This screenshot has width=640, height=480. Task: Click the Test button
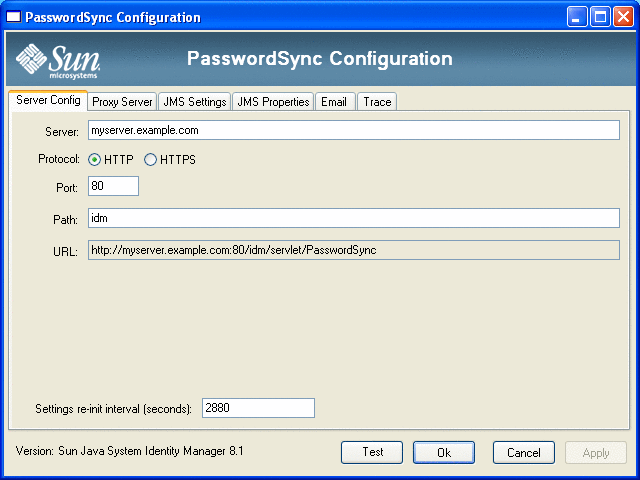pos(372,452)
